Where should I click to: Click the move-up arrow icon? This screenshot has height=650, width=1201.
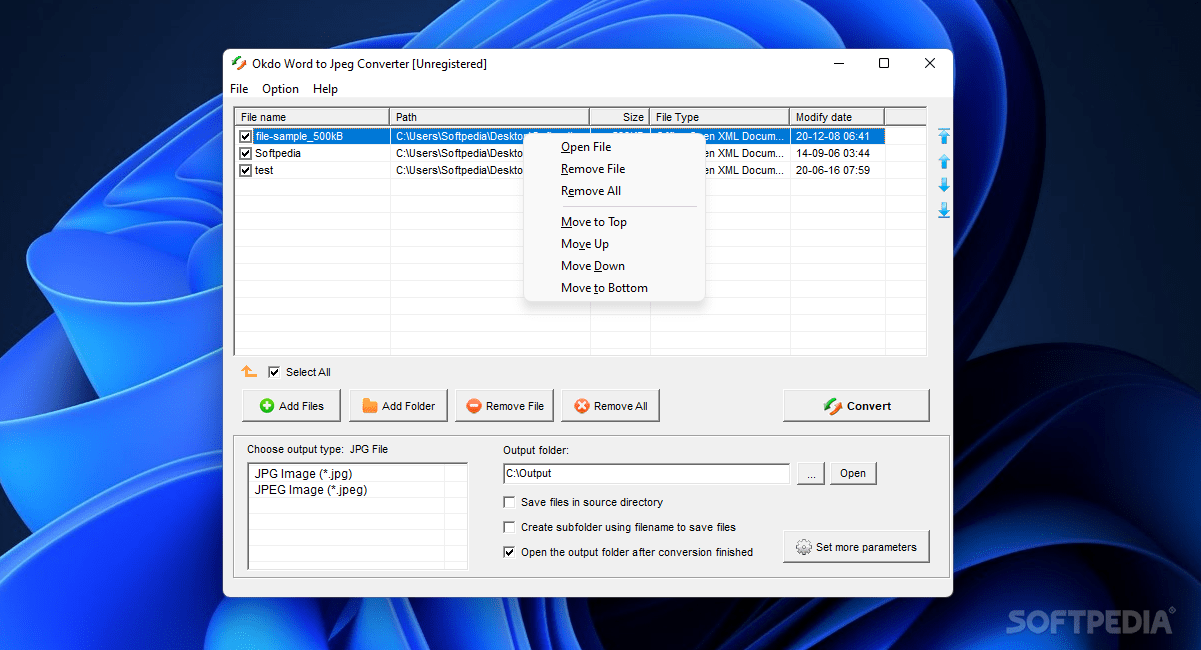(x=944, y=161)
